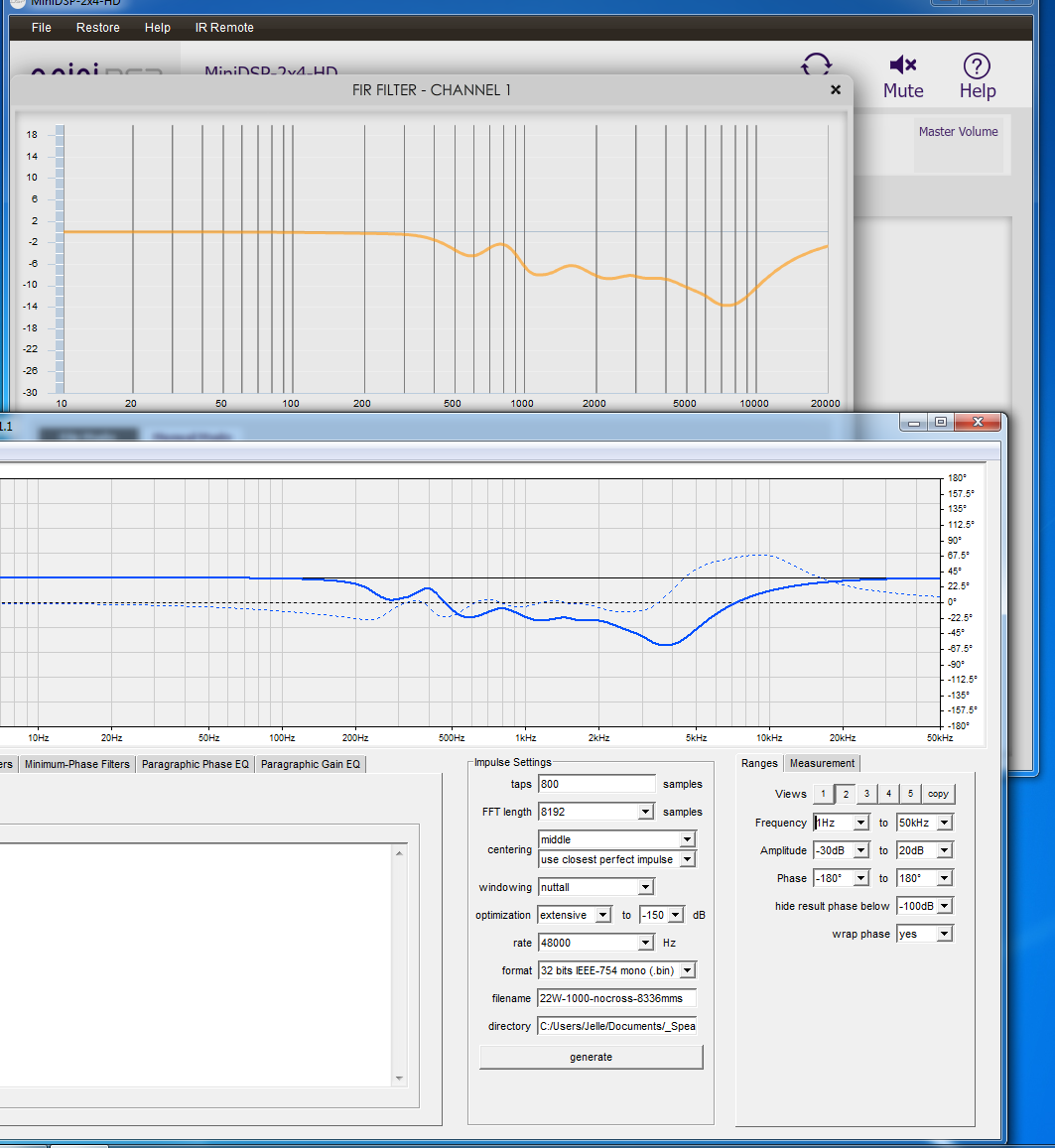Expand the Amplitude -30dB dropdown
1055x1148 pixels.
[x=861, y=850]
